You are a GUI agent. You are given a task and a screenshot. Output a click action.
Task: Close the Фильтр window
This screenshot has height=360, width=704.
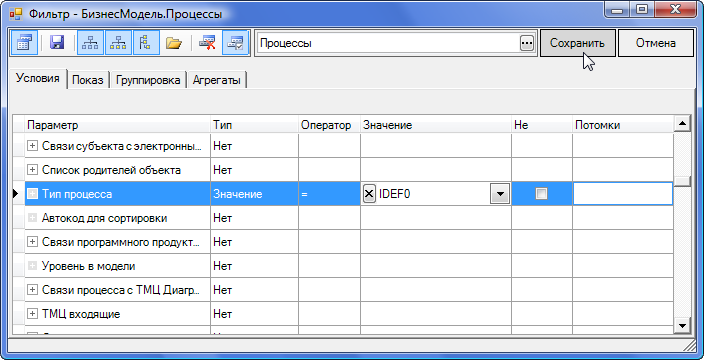(x=675, y=9)
